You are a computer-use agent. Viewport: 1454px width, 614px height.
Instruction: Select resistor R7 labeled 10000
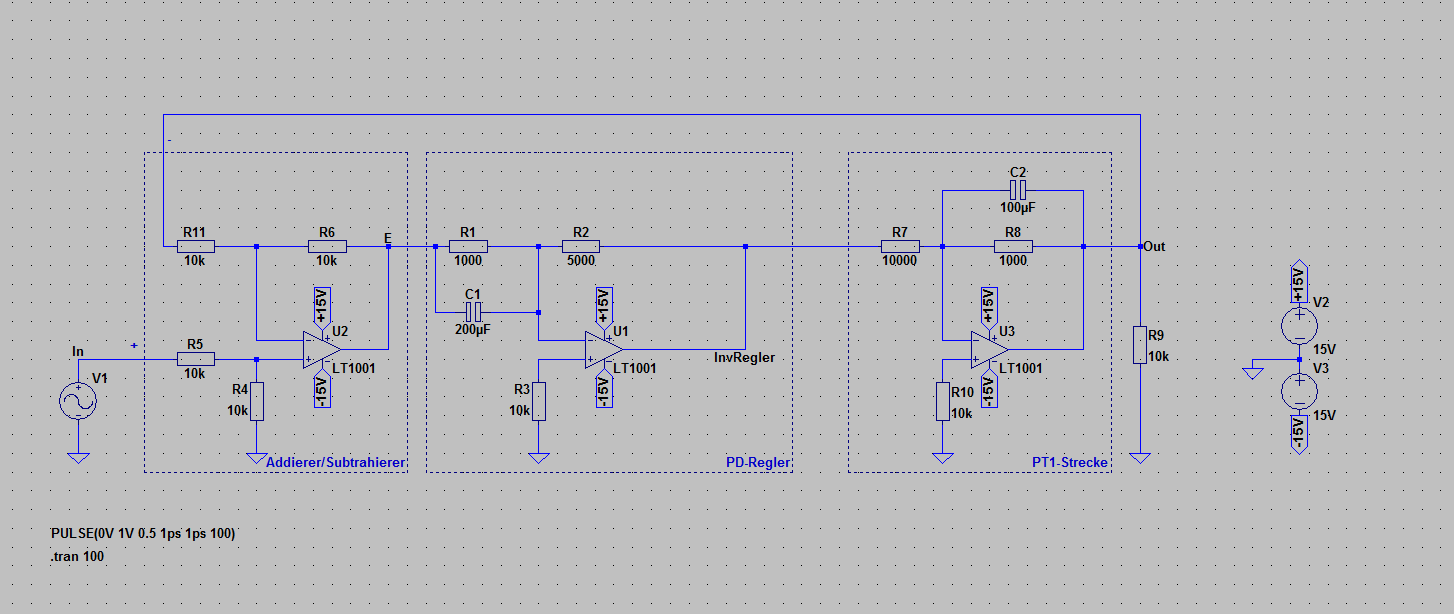(x=899, y=244)
